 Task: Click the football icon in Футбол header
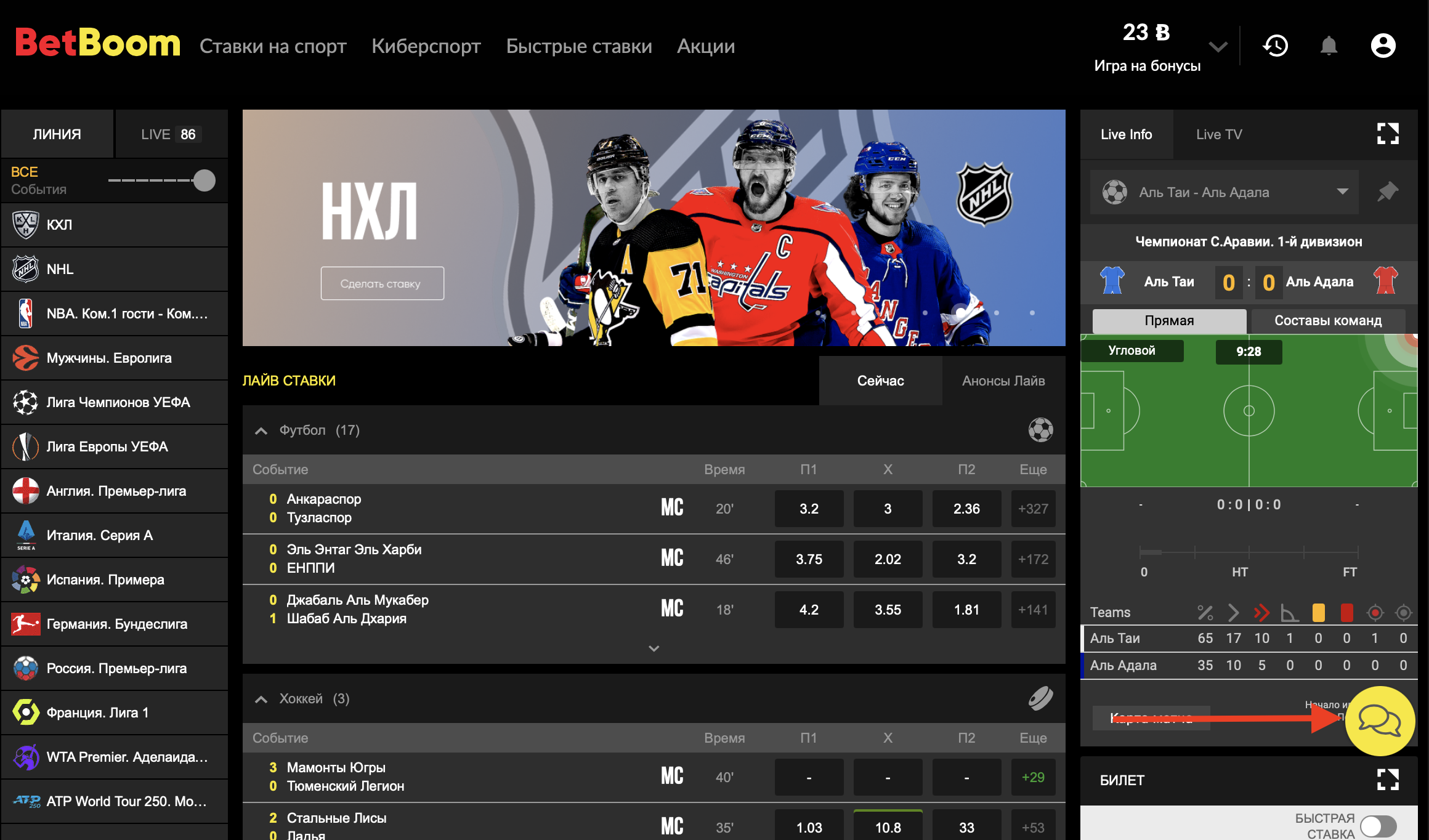tap(1040, 430)
